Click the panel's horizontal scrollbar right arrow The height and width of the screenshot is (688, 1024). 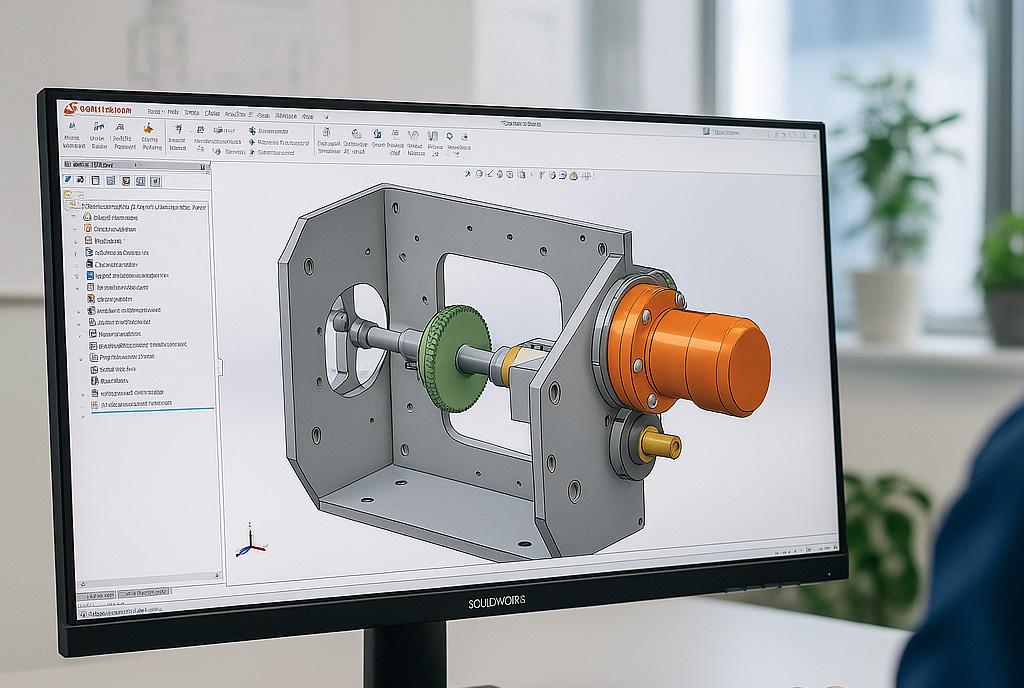coord(217,576)
